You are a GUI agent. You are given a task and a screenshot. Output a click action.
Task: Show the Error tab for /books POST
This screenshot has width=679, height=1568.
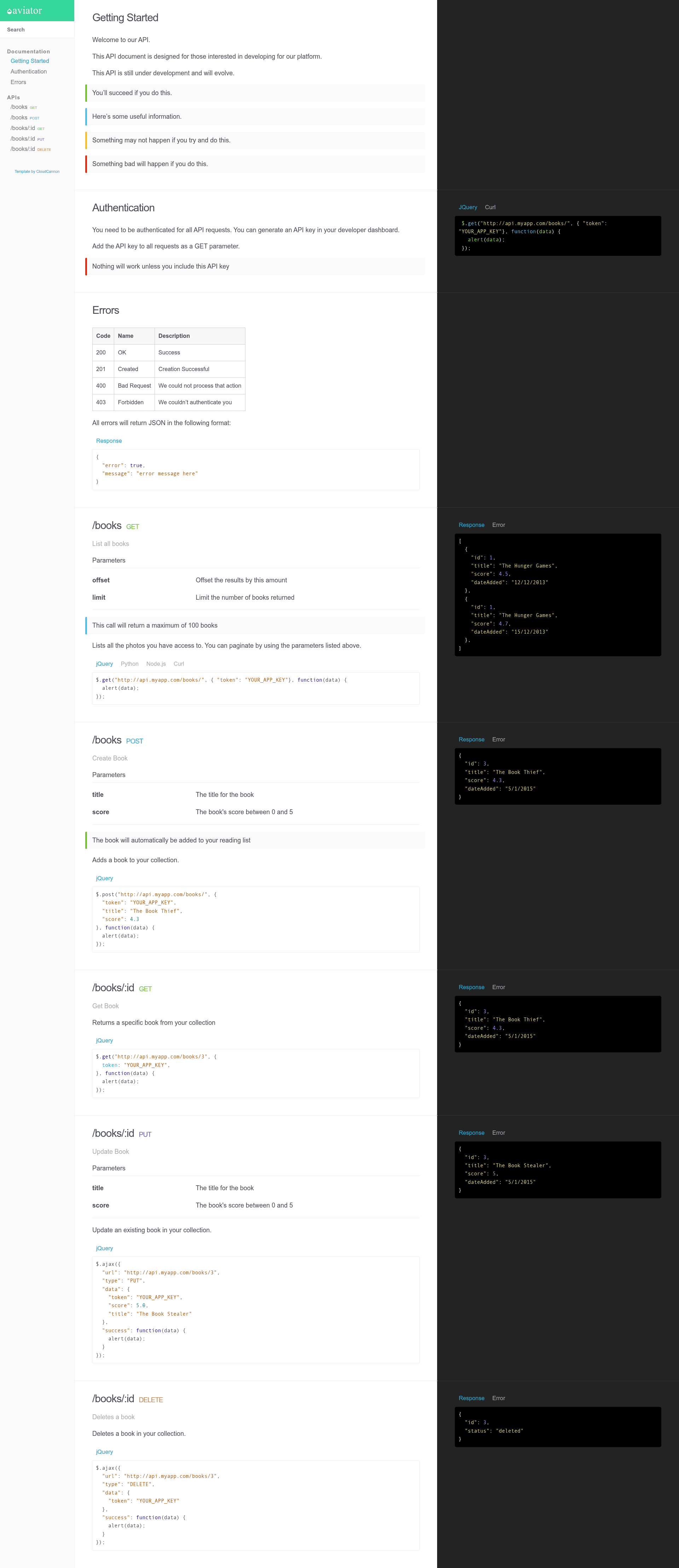click(499, 740)
